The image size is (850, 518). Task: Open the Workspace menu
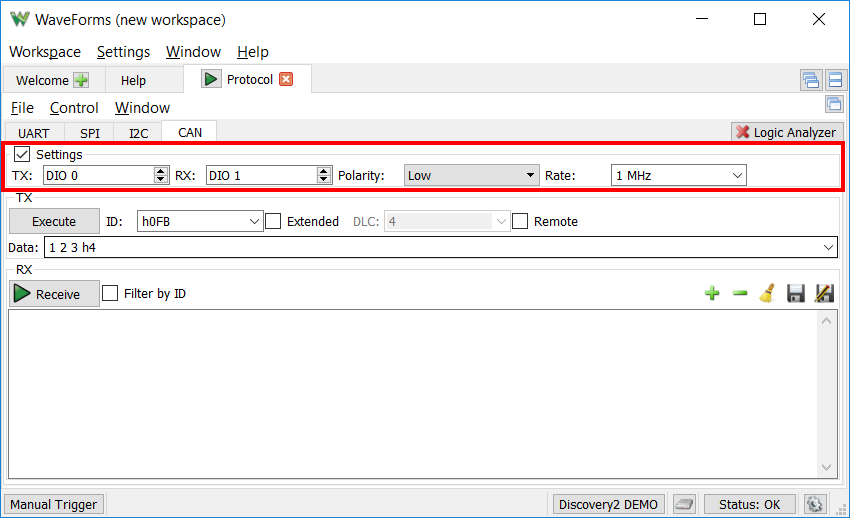click(x=45, y=51)
